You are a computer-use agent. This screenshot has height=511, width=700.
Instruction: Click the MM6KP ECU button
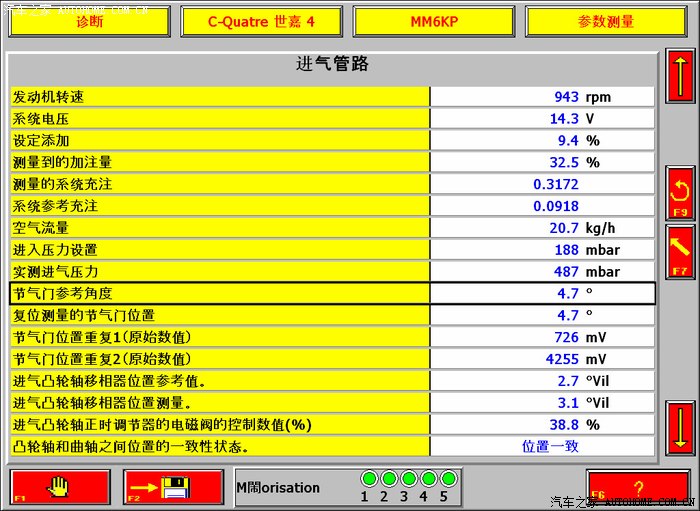pos(434,21)
